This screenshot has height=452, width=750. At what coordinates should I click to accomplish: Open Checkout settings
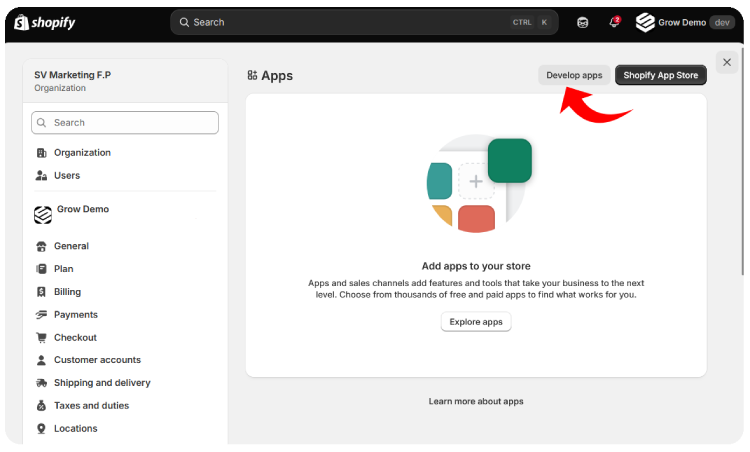click(75, 338)
